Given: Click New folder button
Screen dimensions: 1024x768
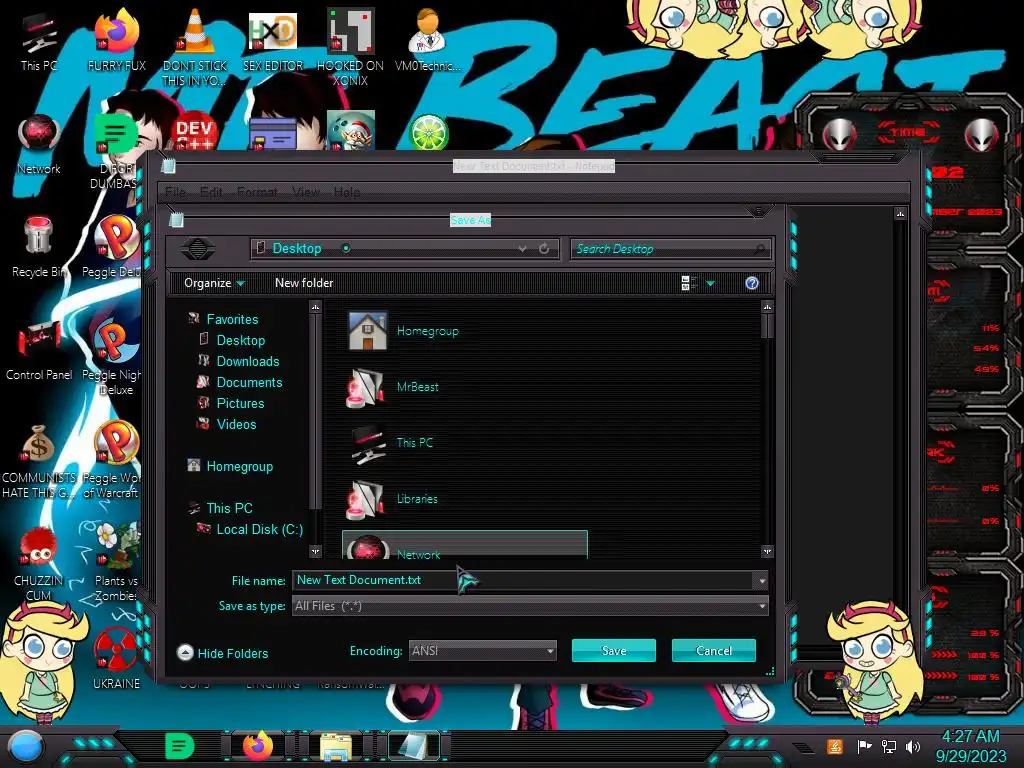Looking at the screenshot, I should pos(304,283).
